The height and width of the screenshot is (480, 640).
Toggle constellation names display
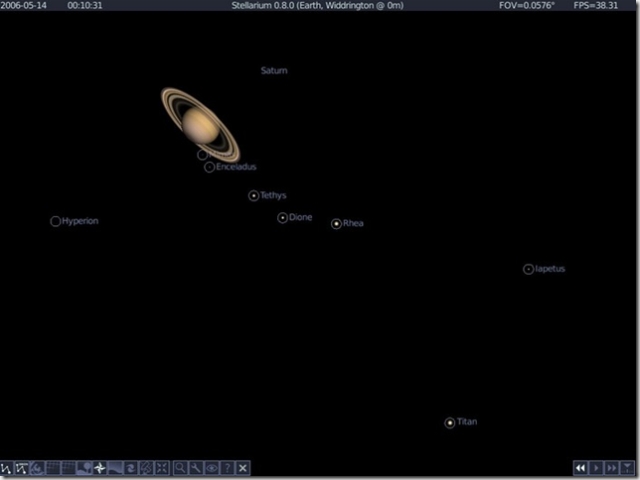point(21,468)
